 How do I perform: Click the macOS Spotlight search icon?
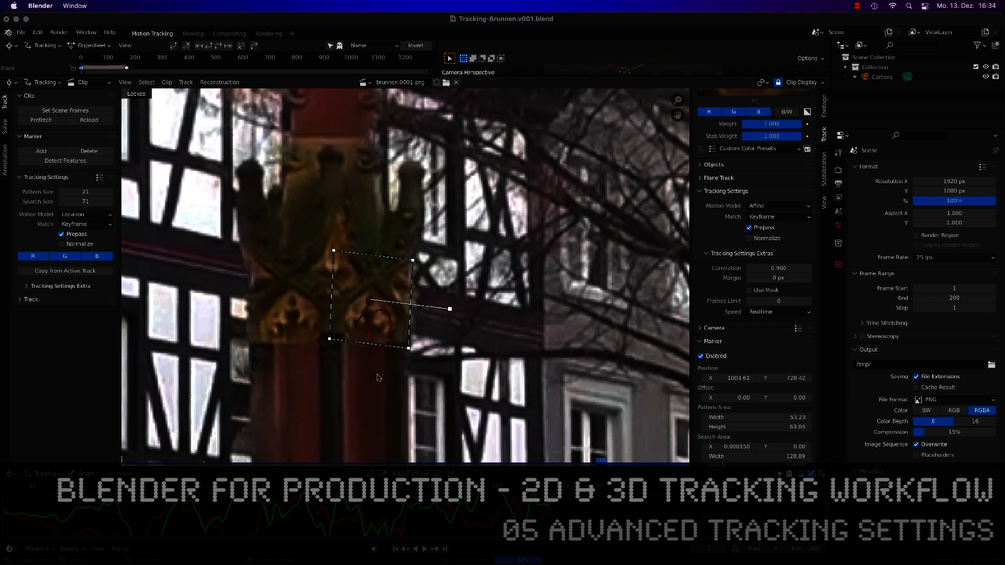909,6
